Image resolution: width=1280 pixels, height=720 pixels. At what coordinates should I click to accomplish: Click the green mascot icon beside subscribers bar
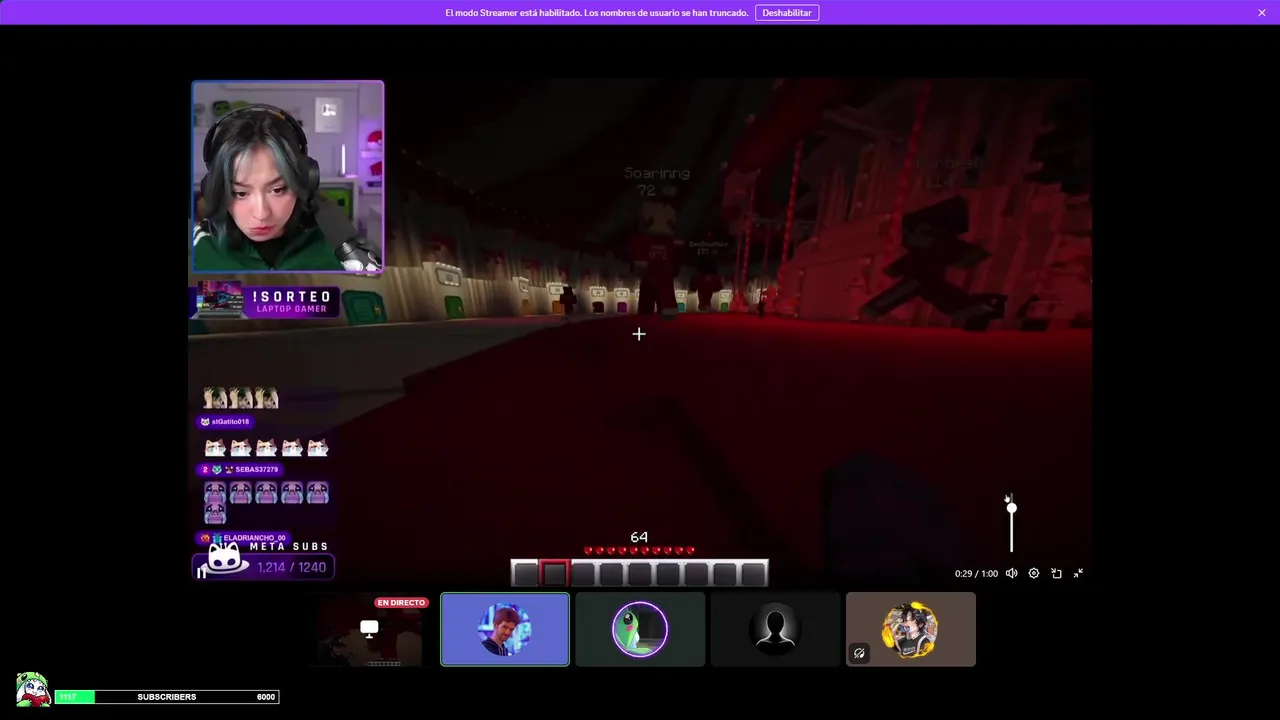click(33, 690)
